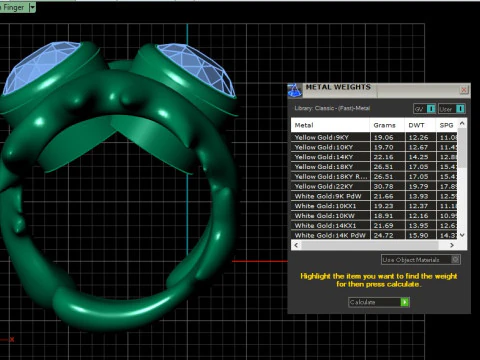
Task: Select the Yellow Gold:22KY row
Action: [x=374, y=186]
